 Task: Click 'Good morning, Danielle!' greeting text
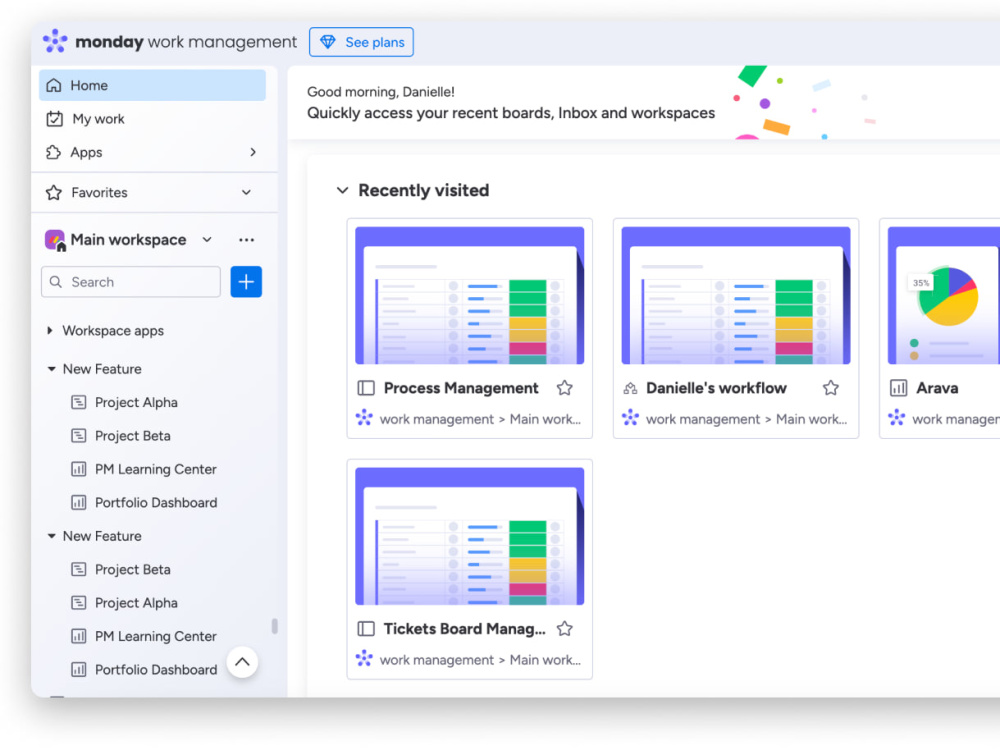coord(381,92)
